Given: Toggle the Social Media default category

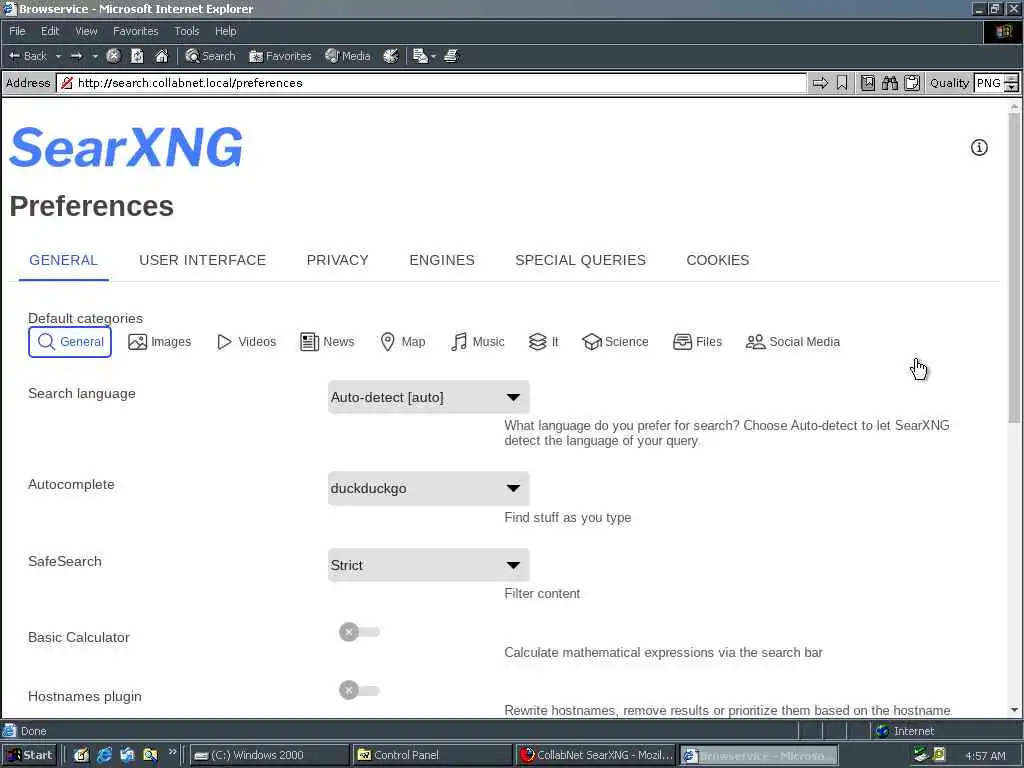Looking at the screenshot, I should click(x=793, y=342).
